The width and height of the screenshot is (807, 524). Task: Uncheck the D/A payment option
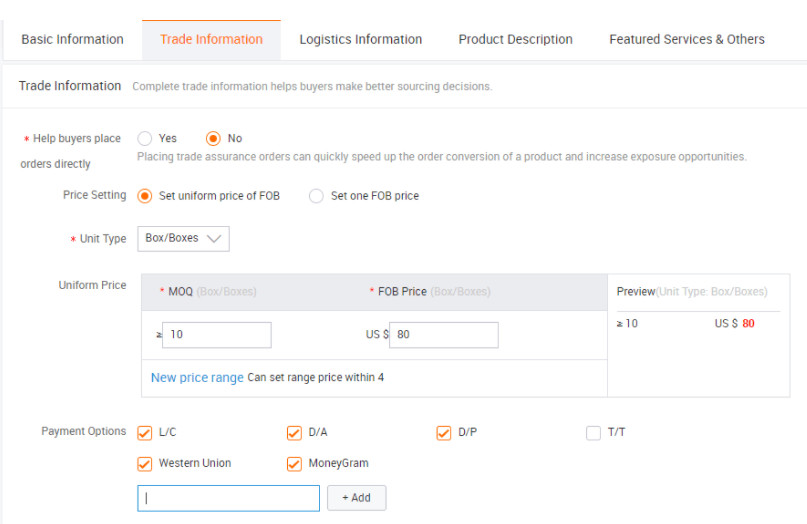294,433
